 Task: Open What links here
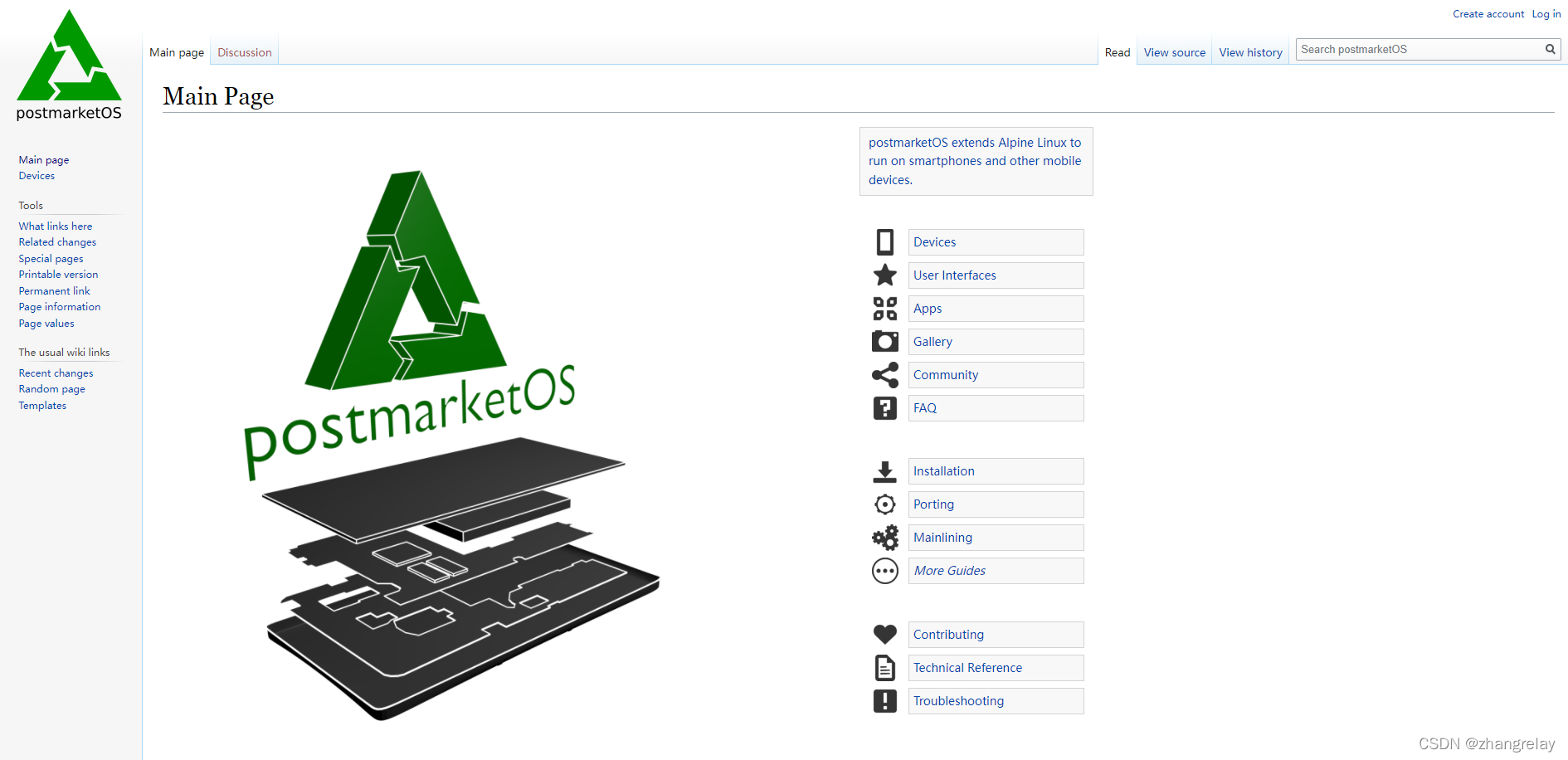pos(56,227)
